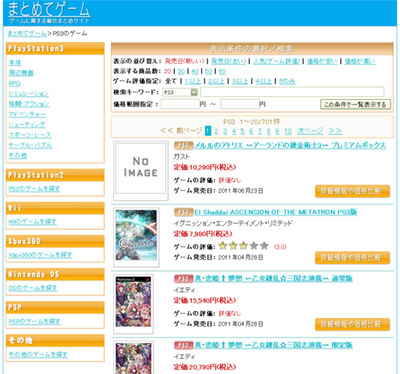Filter game rating by 4以上
The image size is (400, 374).
click(264, 81)
